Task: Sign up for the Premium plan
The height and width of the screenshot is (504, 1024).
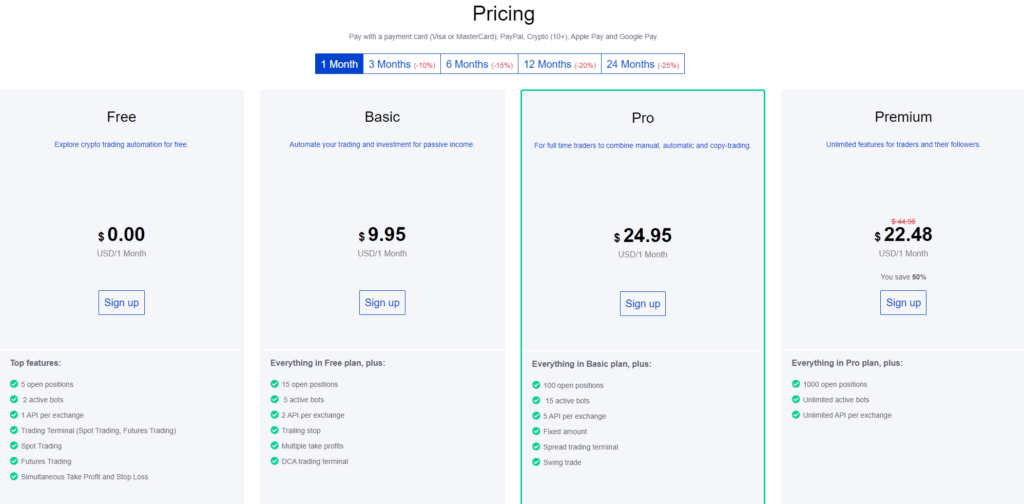Action: [x=903, y=302]
